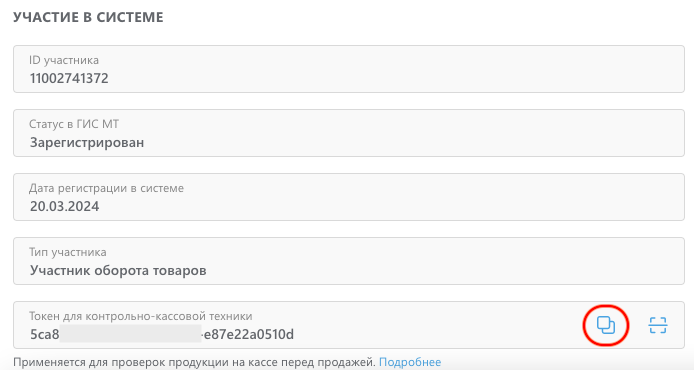The image size is (694, 370).
Task: Click the registration date 20.03.2024
Action: [x=65, y=206]
